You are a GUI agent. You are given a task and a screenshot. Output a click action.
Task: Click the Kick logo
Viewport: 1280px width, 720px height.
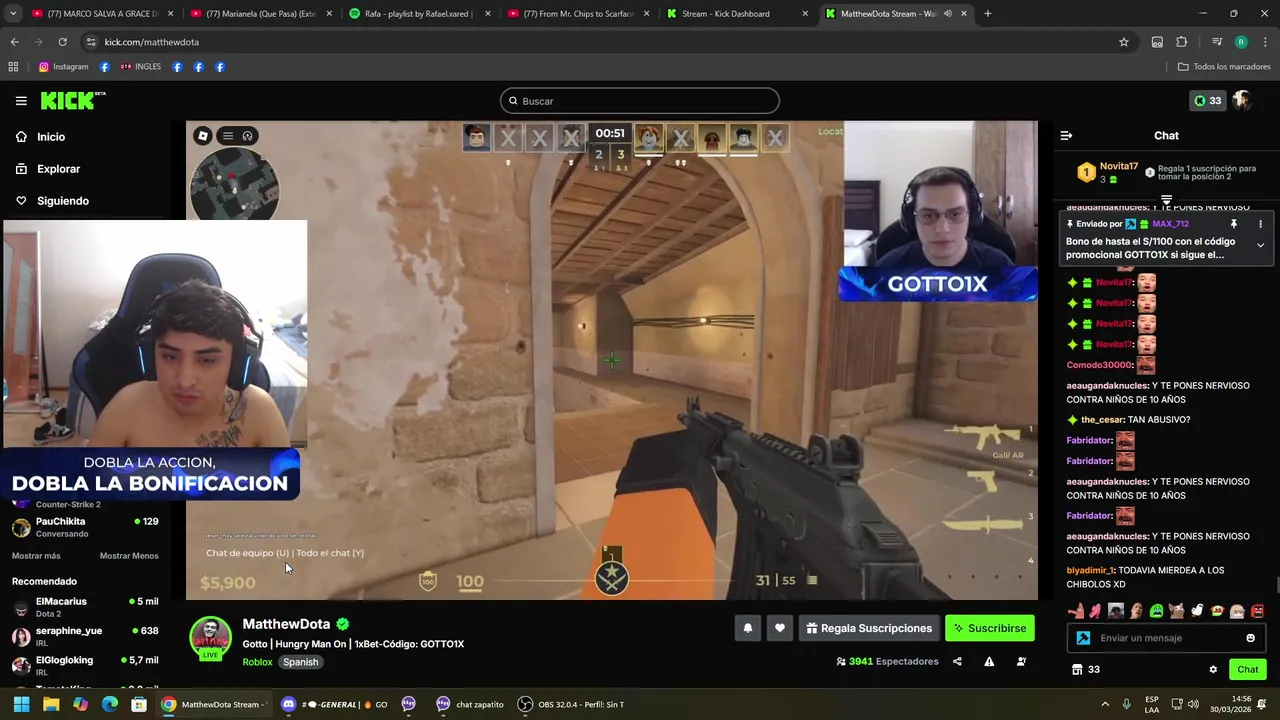72,100
